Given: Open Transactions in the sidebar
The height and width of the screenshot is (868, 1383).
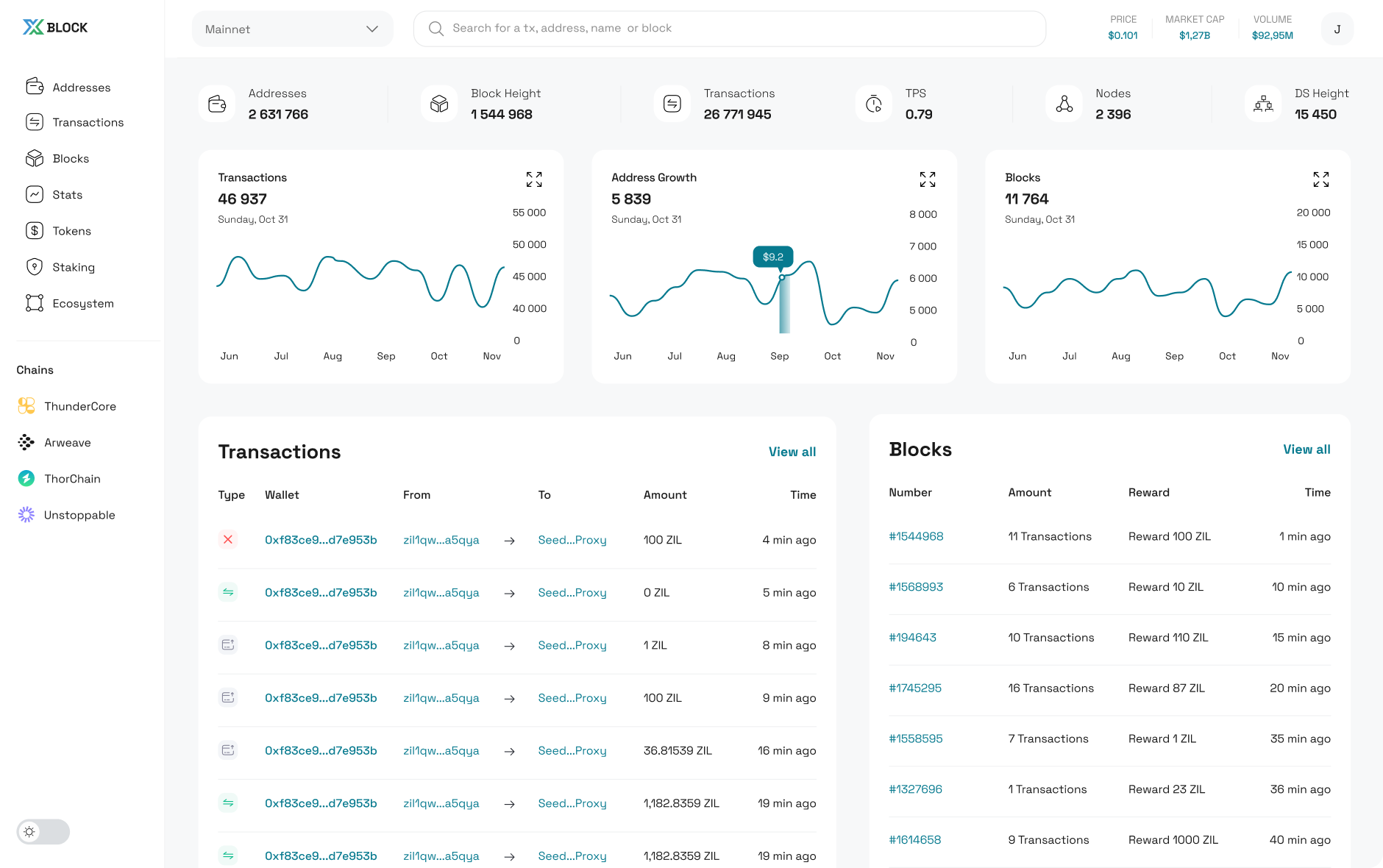Looking at the screenshot, I should click(75, 122).
